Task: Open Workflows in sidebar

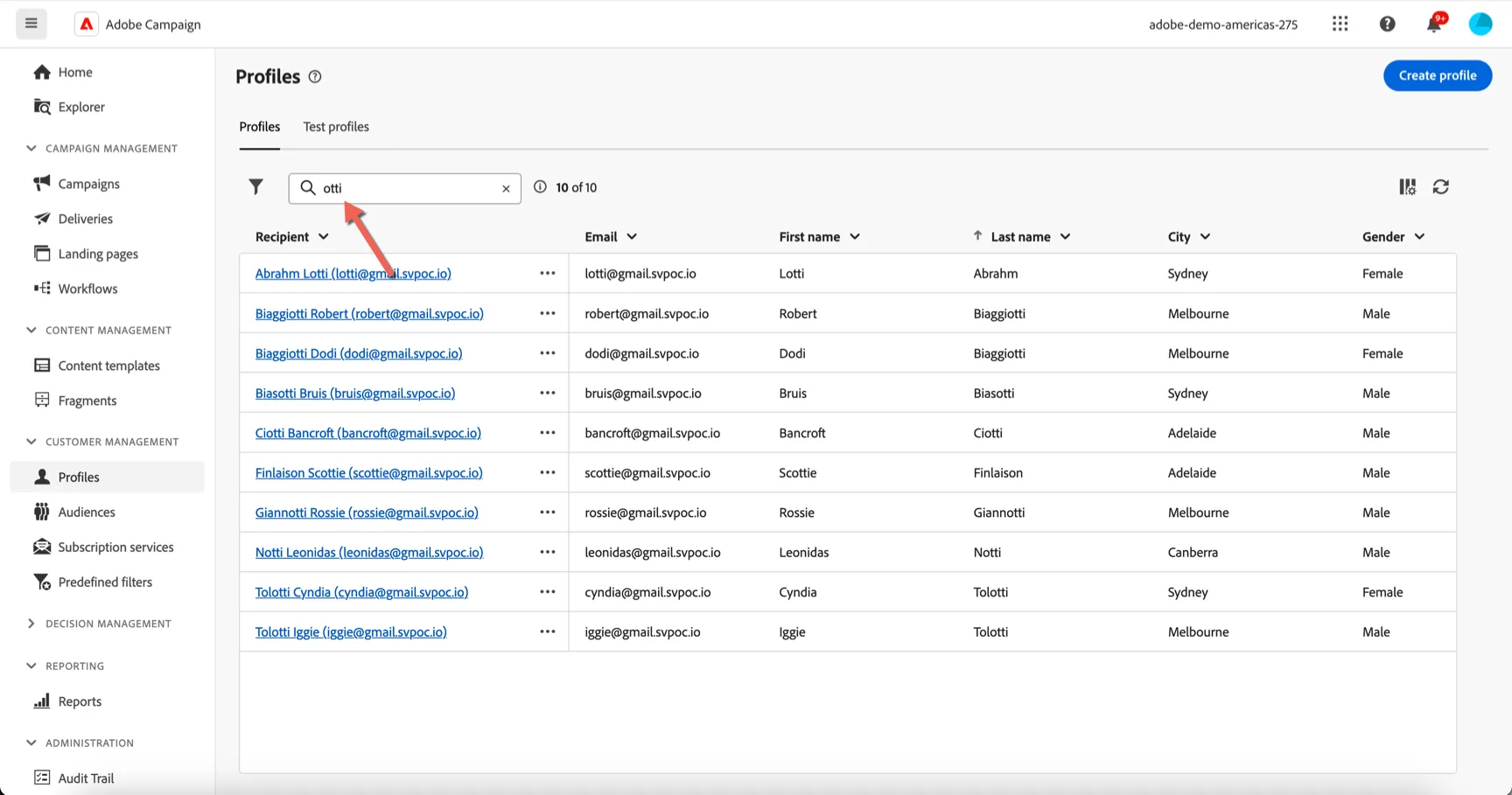Action: point(87,289)
